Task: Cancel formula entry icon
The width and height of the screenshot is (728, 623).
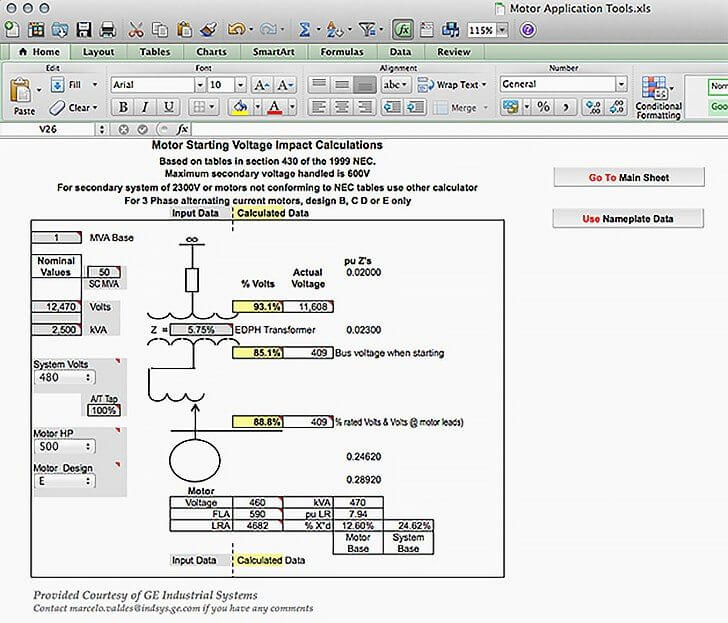Action: (x=124, y=130)
